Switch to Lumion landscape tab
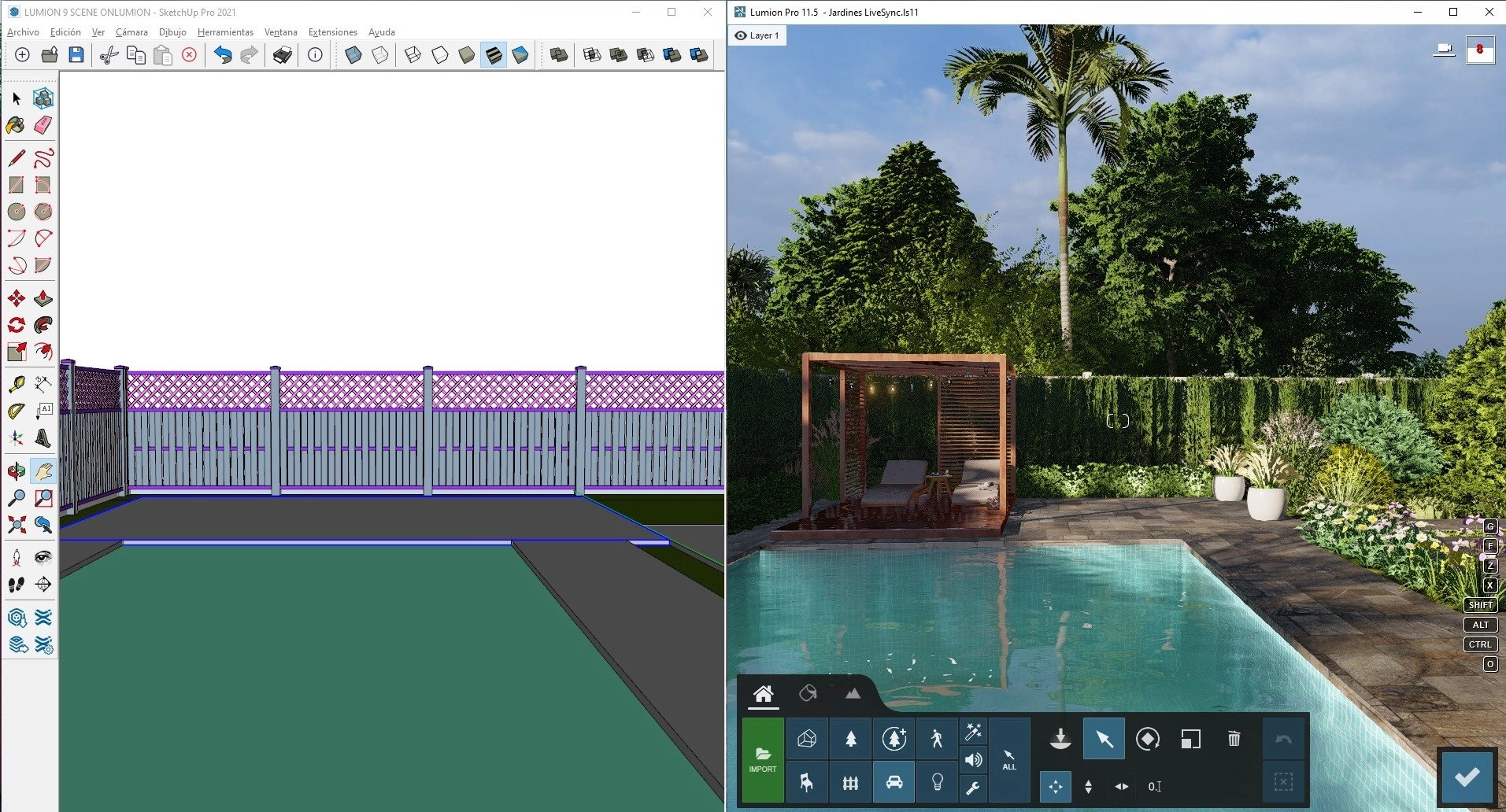This screenshot has height=812, width=1506. tap(853, 693)
